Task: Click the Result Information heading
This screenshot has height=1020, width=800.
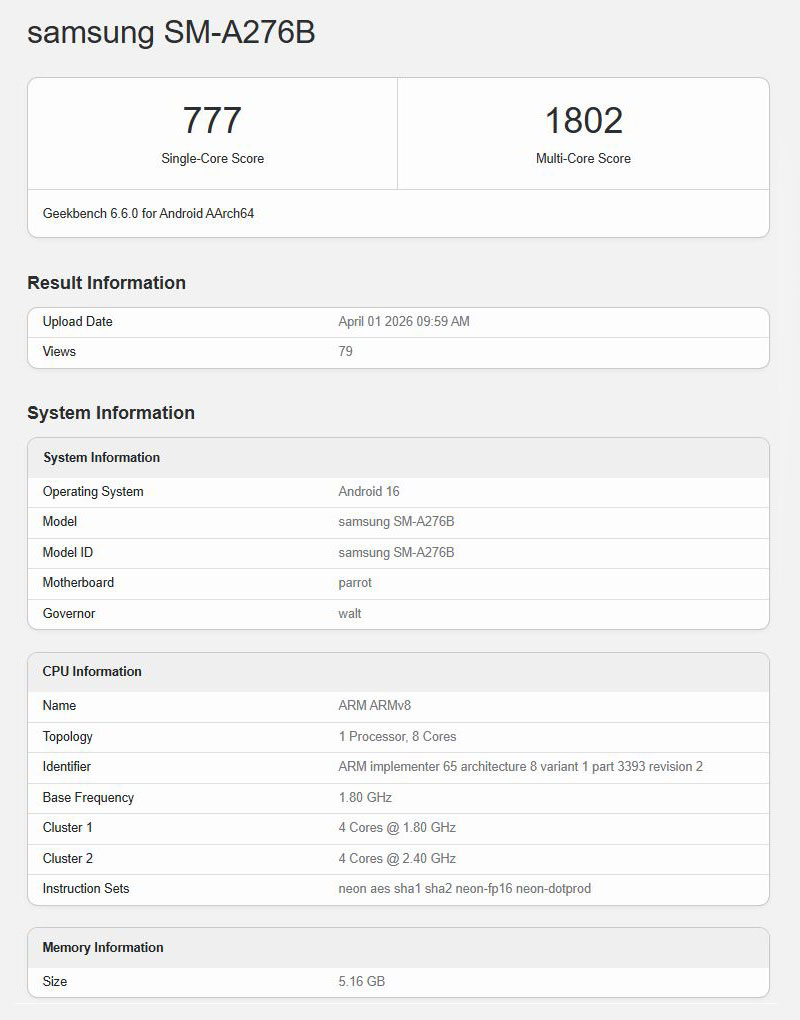Action: (106, 283)
